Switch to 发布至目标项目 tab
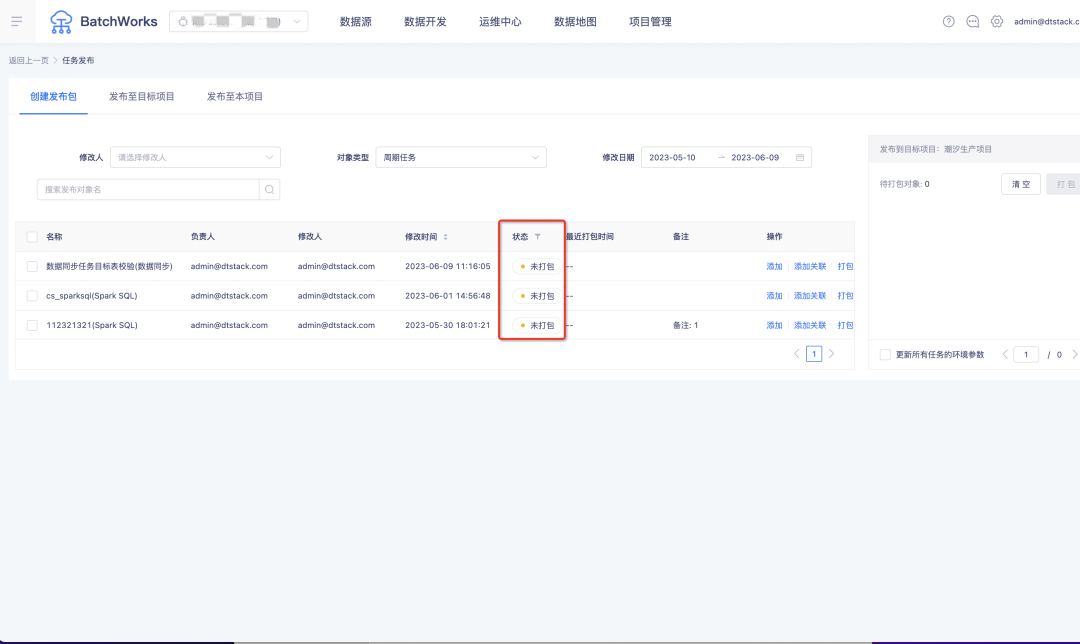The width and height of the screenshot is (1080, 644). tap(142, 96)
